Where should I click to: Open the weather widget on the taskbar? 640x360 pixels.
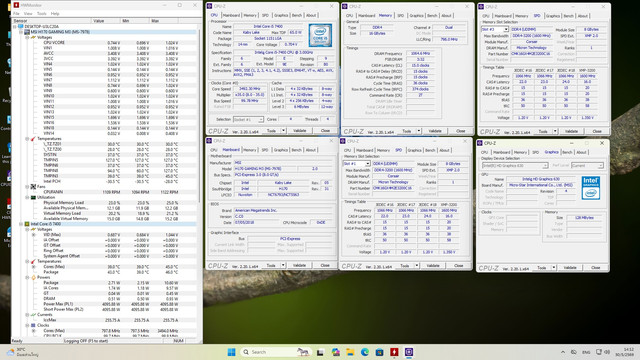tap(22, 352)
